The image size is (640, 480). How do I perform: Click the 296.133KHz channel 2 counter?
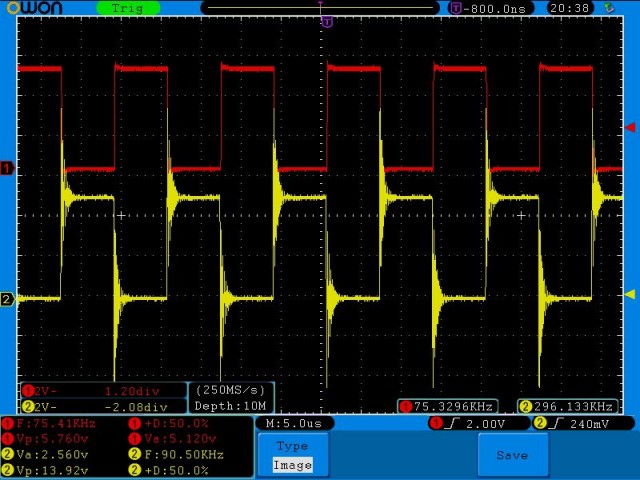[568, 407]
